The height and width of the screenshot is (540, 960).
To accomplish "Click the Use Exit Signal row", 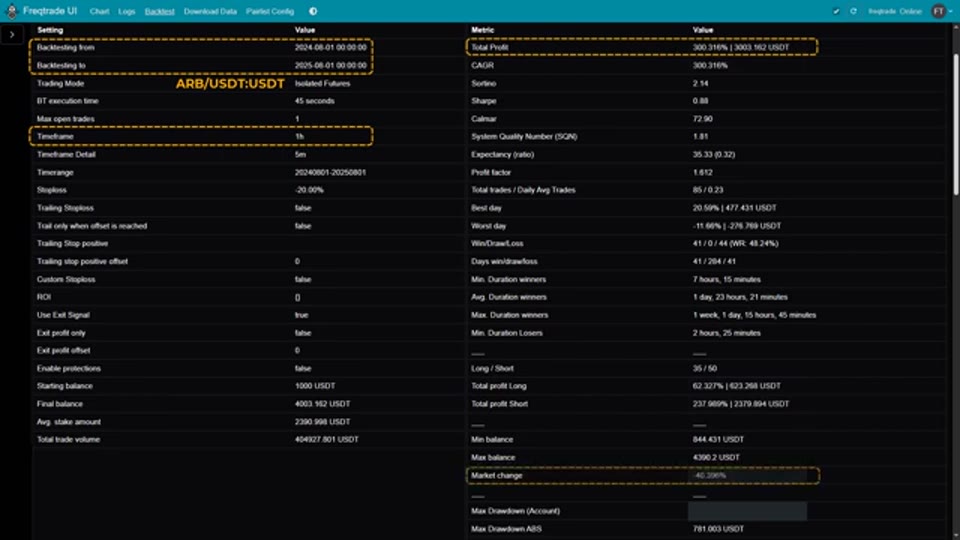I will pos(248,315).
